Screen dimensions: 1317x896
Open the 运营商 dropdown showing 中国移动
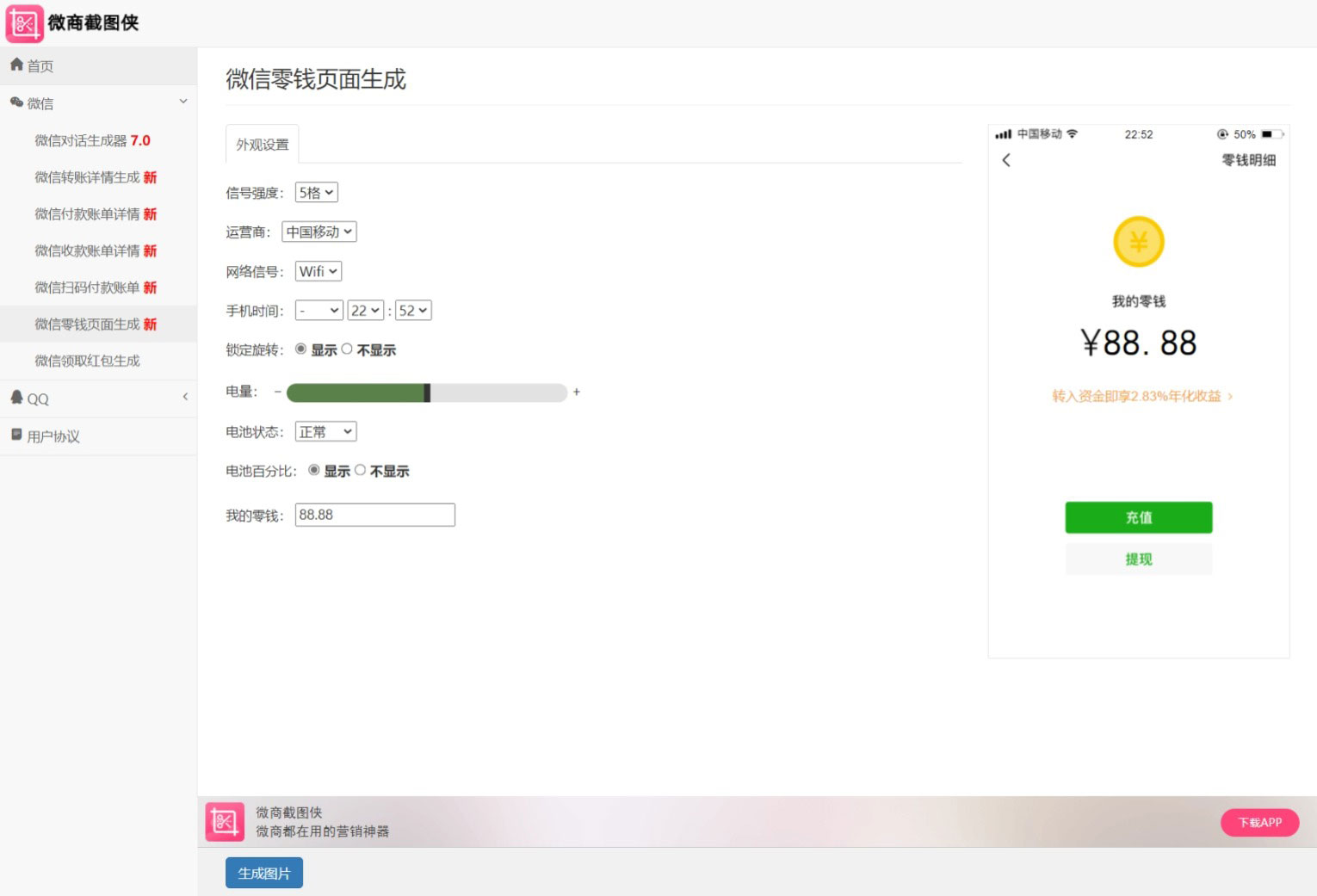click(319, 232)
